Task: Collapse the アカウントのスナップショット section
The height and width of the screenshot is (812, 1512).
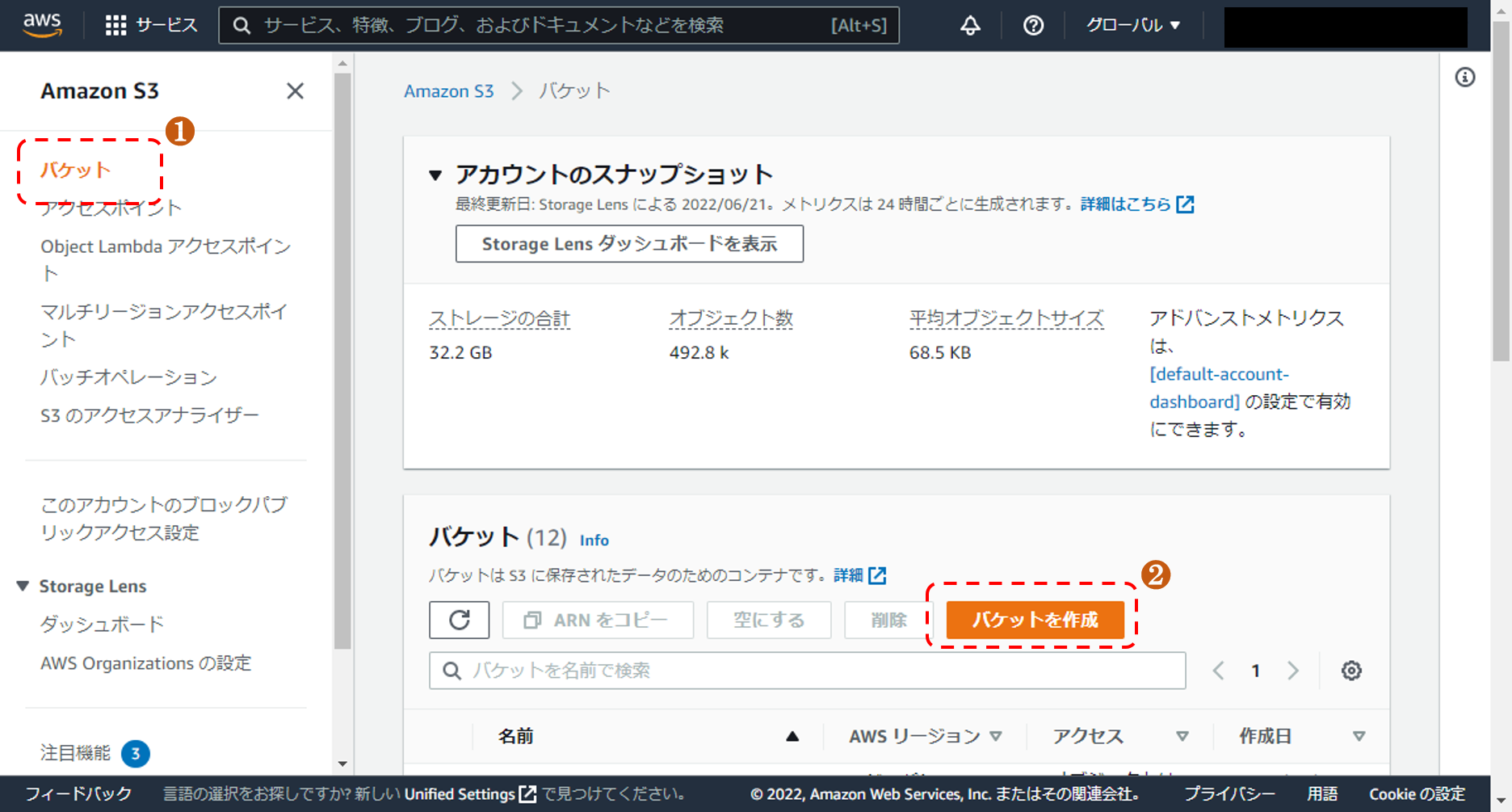Action: [x=436, y=175]
